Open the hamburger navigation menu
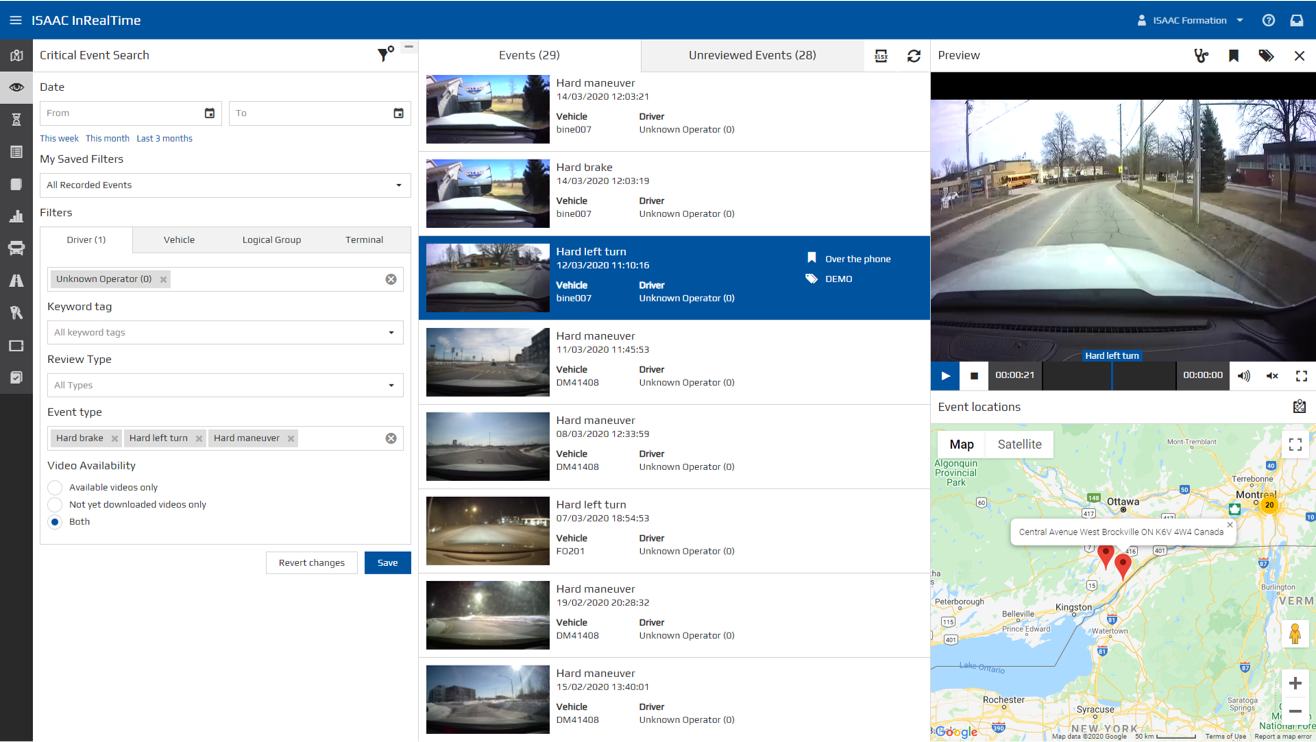 15,20
